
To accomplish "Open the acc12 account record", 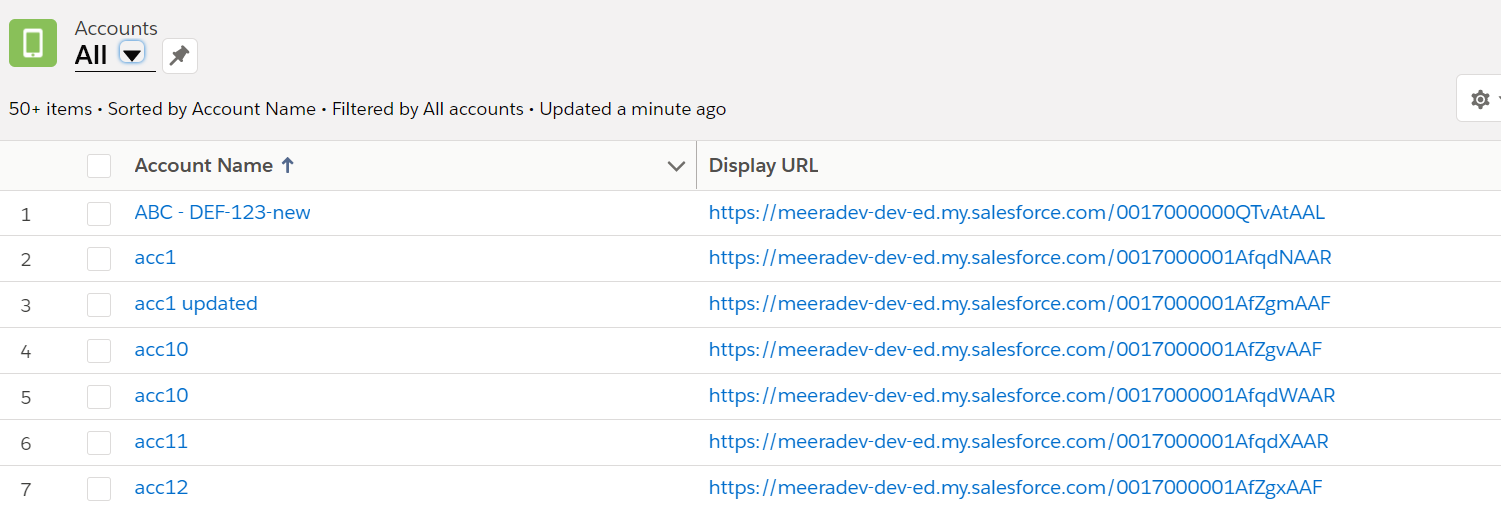I will pos(161,487).
